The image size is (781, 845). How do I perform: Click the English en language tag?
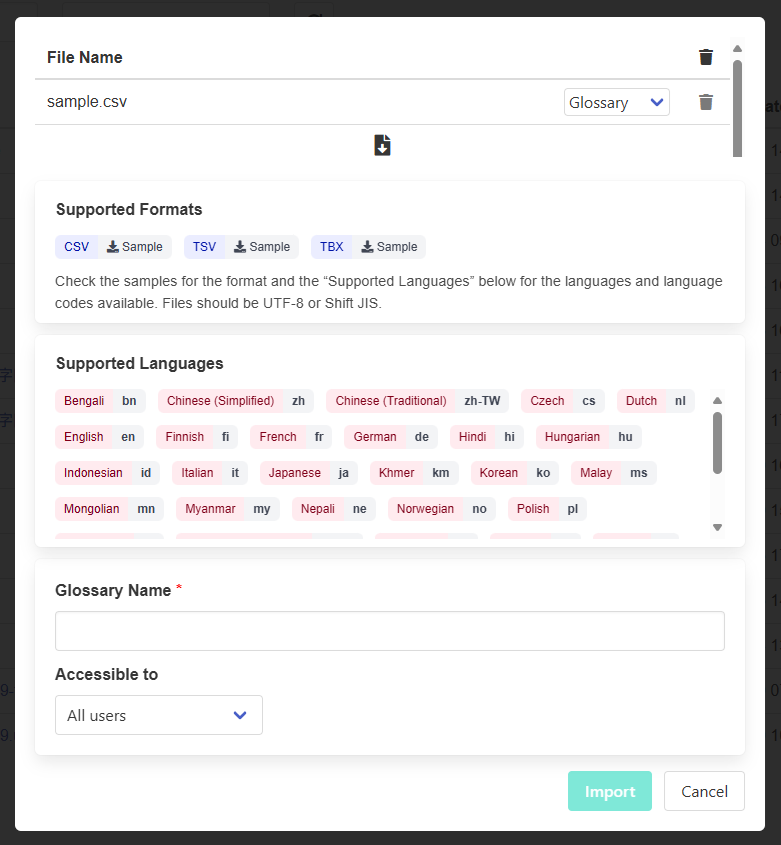[x=99, y=437]
